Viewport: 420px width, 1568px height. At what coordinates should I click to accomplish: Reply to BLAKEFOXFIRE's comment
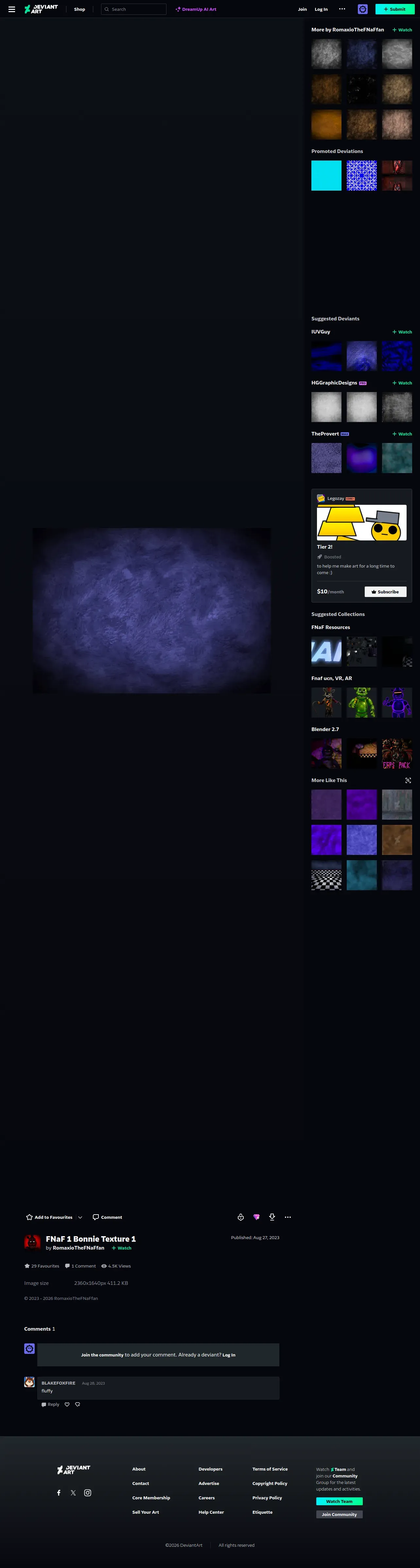pyautogui.click(x=50, y=1404)
